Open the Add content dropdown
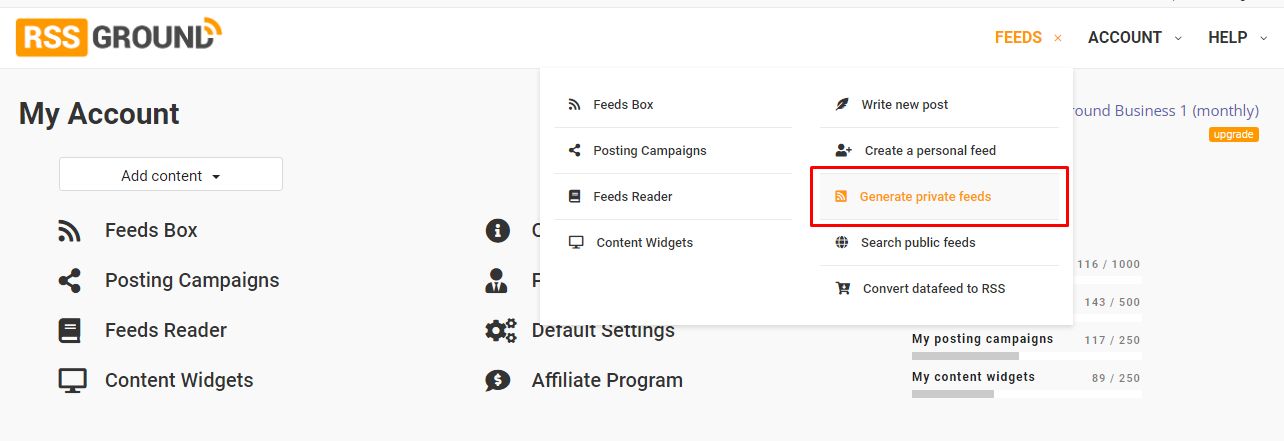Viewport: 1284px width, 441px height. [171, 175]
